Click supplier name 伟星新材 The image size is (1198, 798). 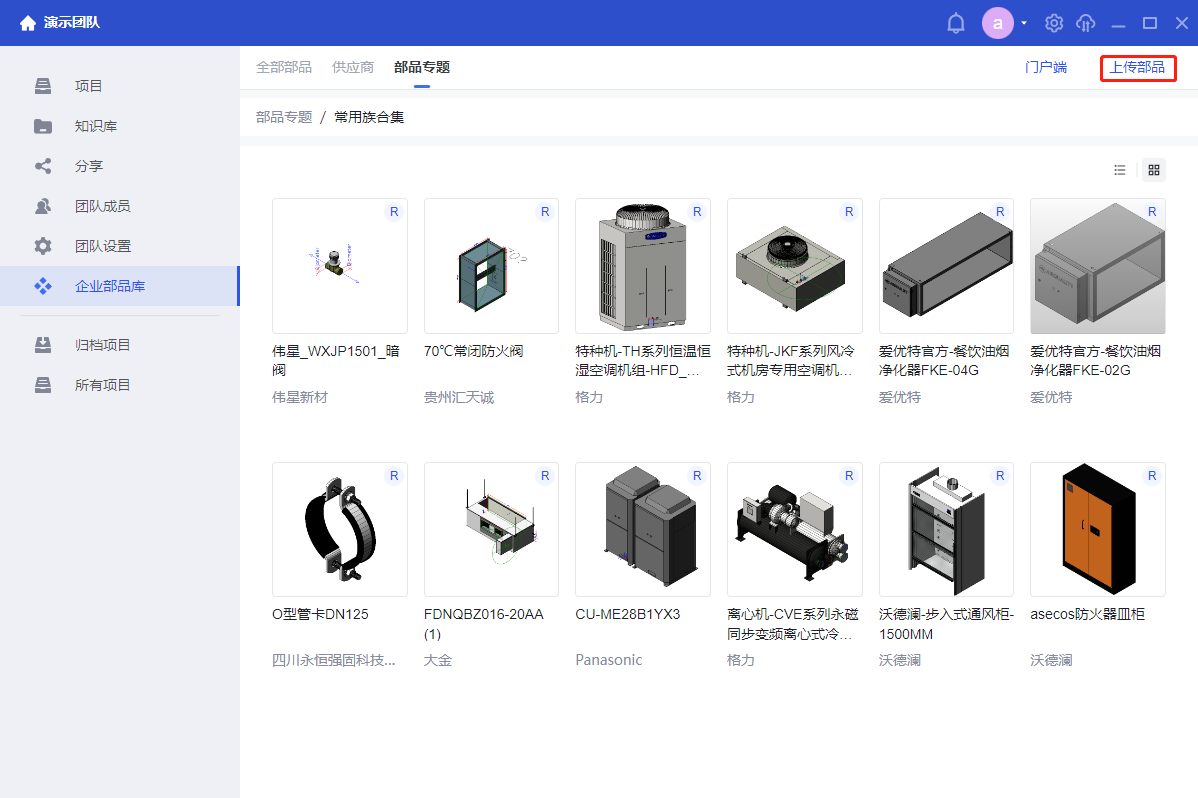(x=300, y=397)
